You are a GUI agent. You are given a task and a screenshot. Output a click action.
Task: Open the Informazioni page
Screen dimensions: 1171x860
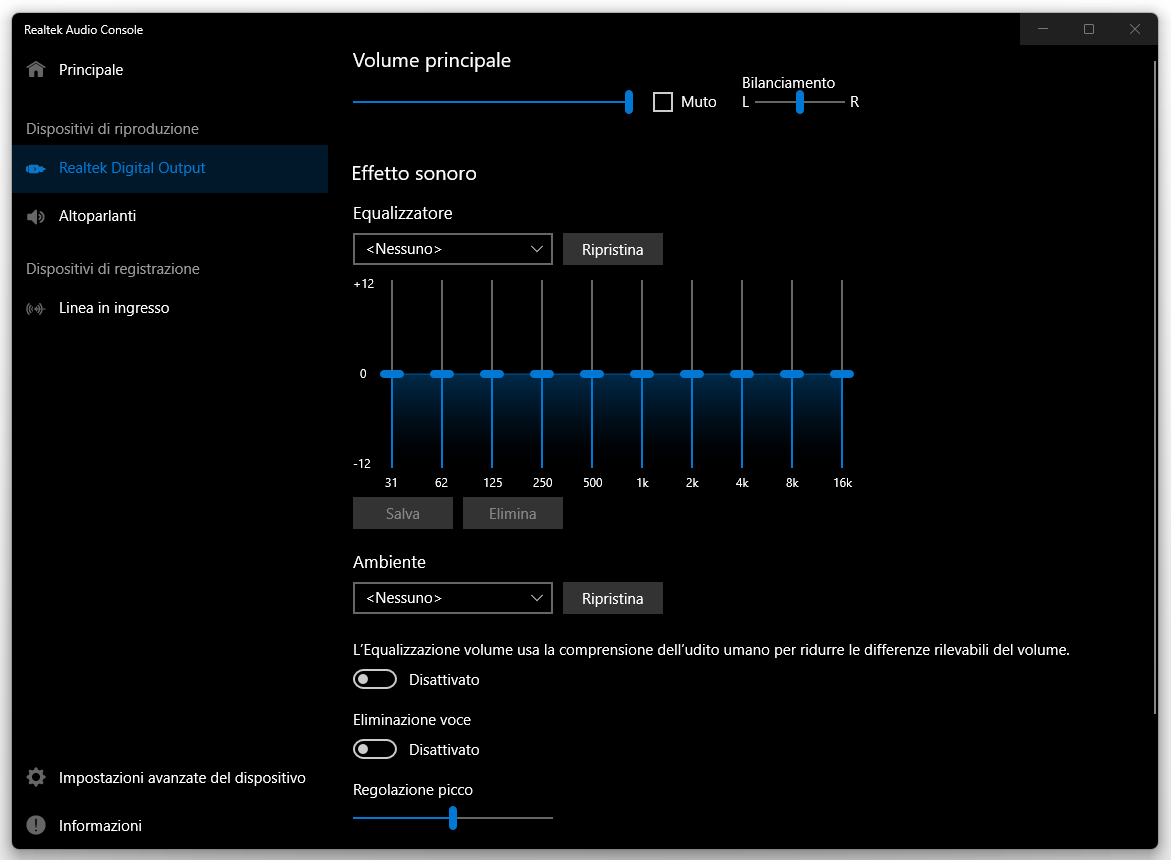click(x=170, y=826)
